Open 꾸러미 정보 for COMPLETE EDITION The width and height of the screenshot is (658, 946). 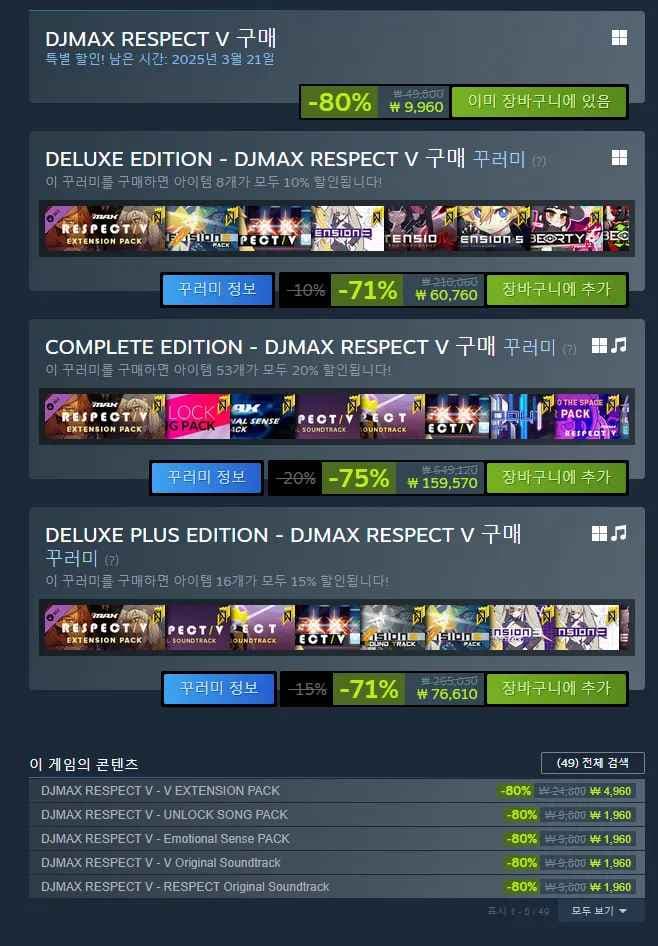pyautogui.click(x=206, y=478)
